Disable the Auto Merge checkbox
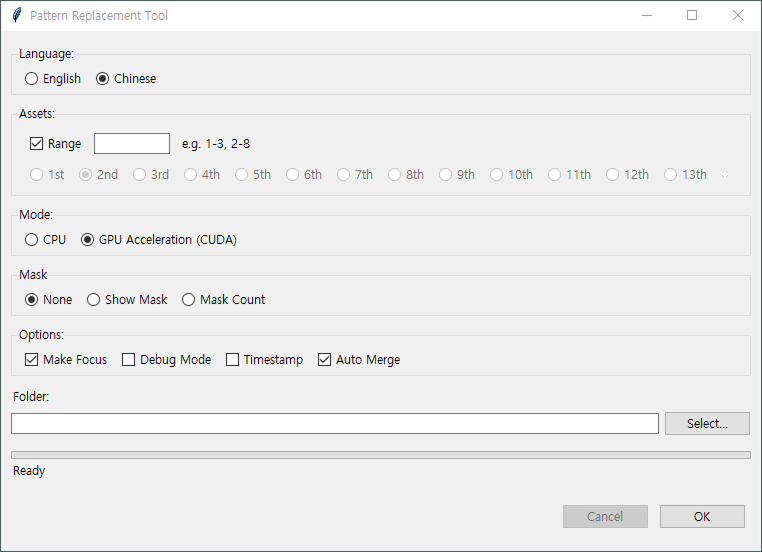 click(324, 360)
